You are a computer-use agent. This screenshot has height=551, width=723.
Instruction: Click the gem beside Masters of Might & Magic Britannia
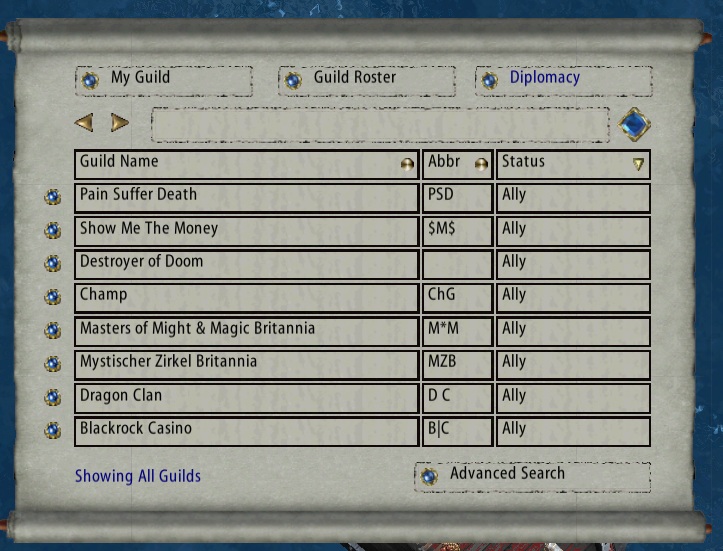pos(53,330)
